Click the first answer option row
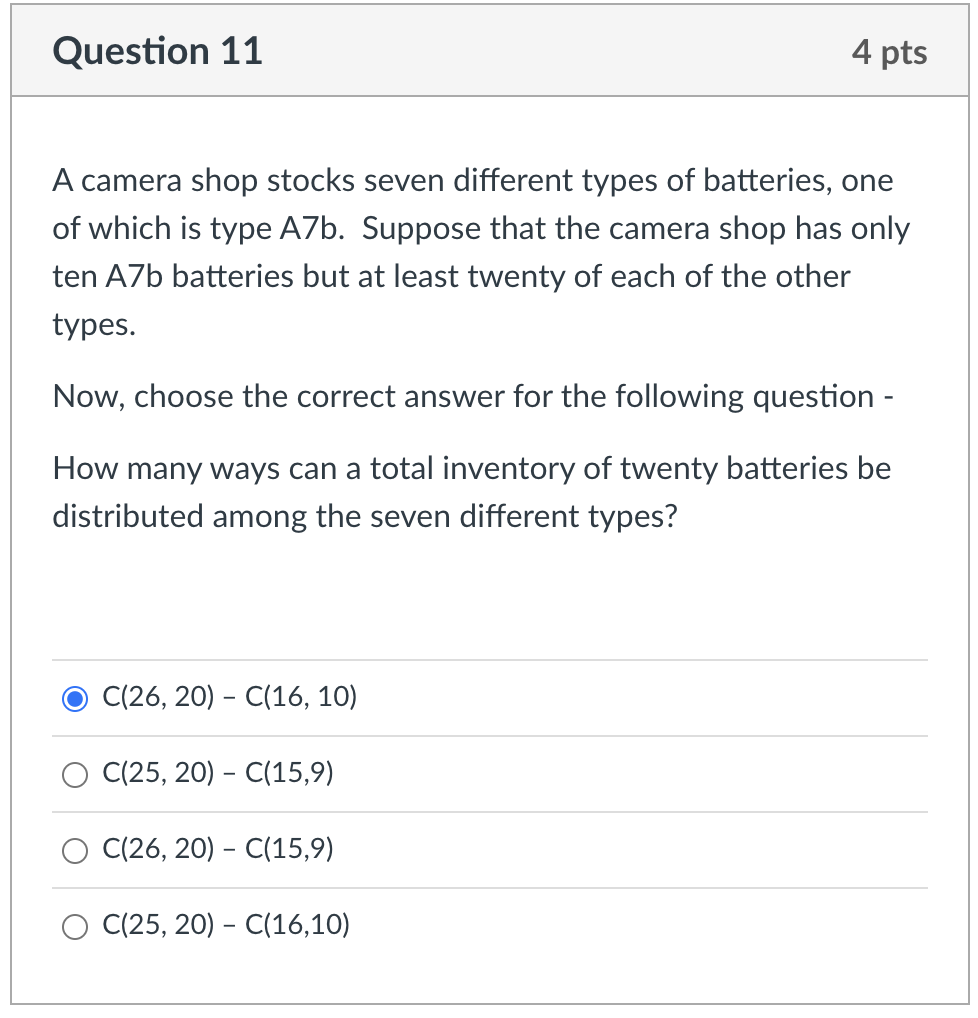978x1018 pixels. pos(400,698)
